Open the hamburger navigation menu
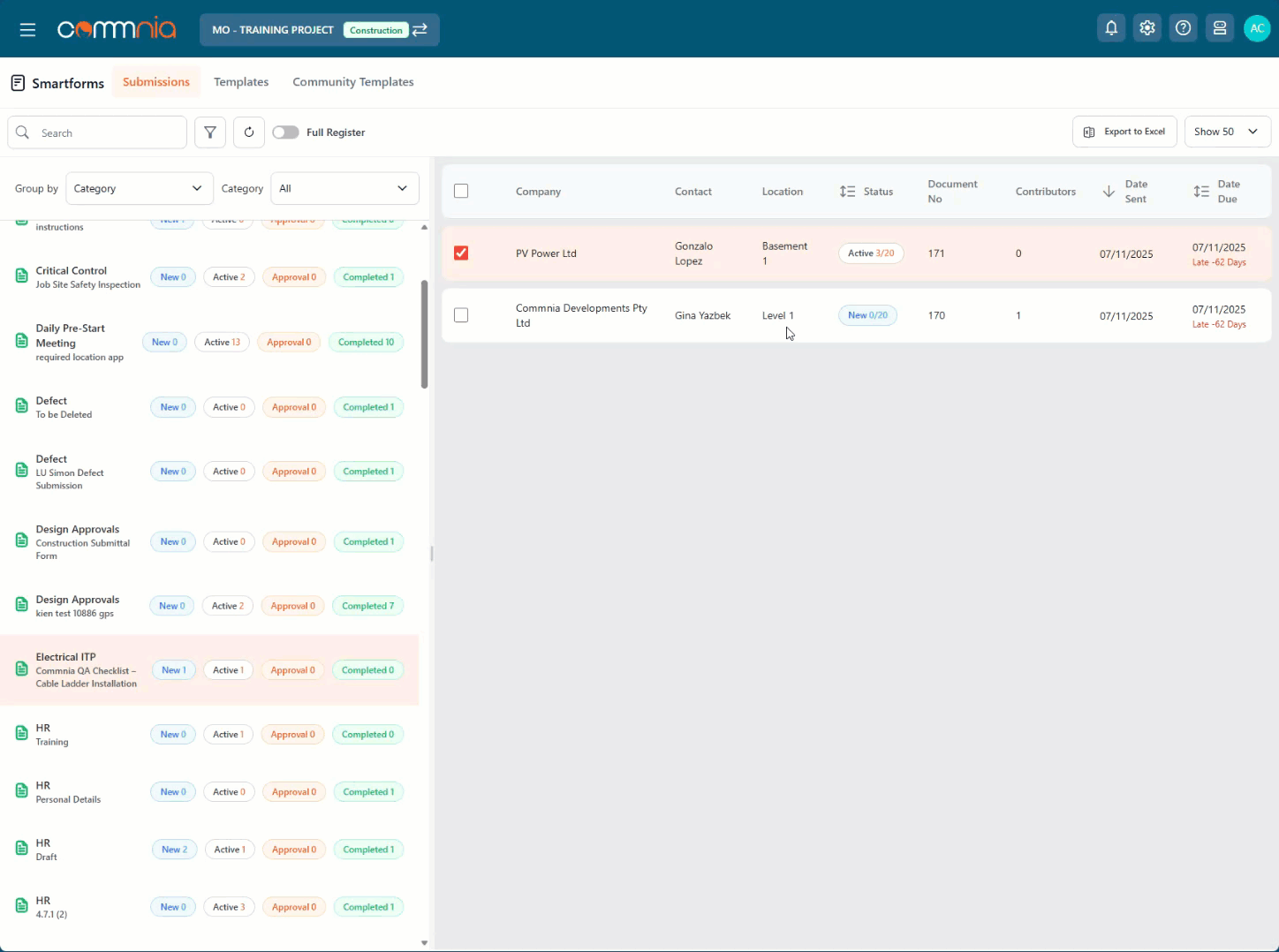This screenshot has height=952, width=1279. coord(27,30)
